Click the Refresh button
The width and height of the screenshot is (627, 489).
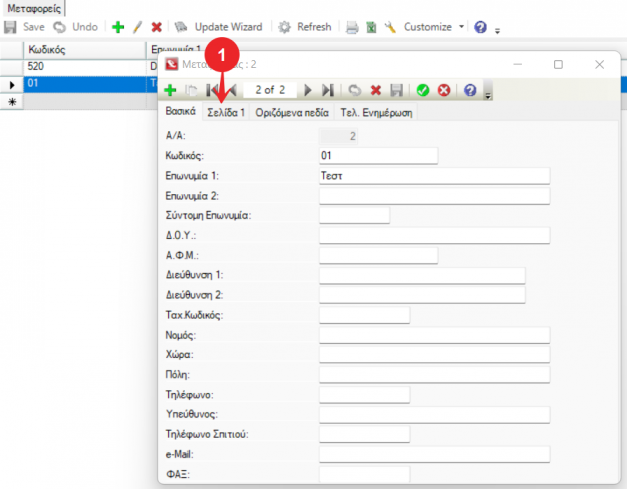pyautogui.click(x=305, y=27)
